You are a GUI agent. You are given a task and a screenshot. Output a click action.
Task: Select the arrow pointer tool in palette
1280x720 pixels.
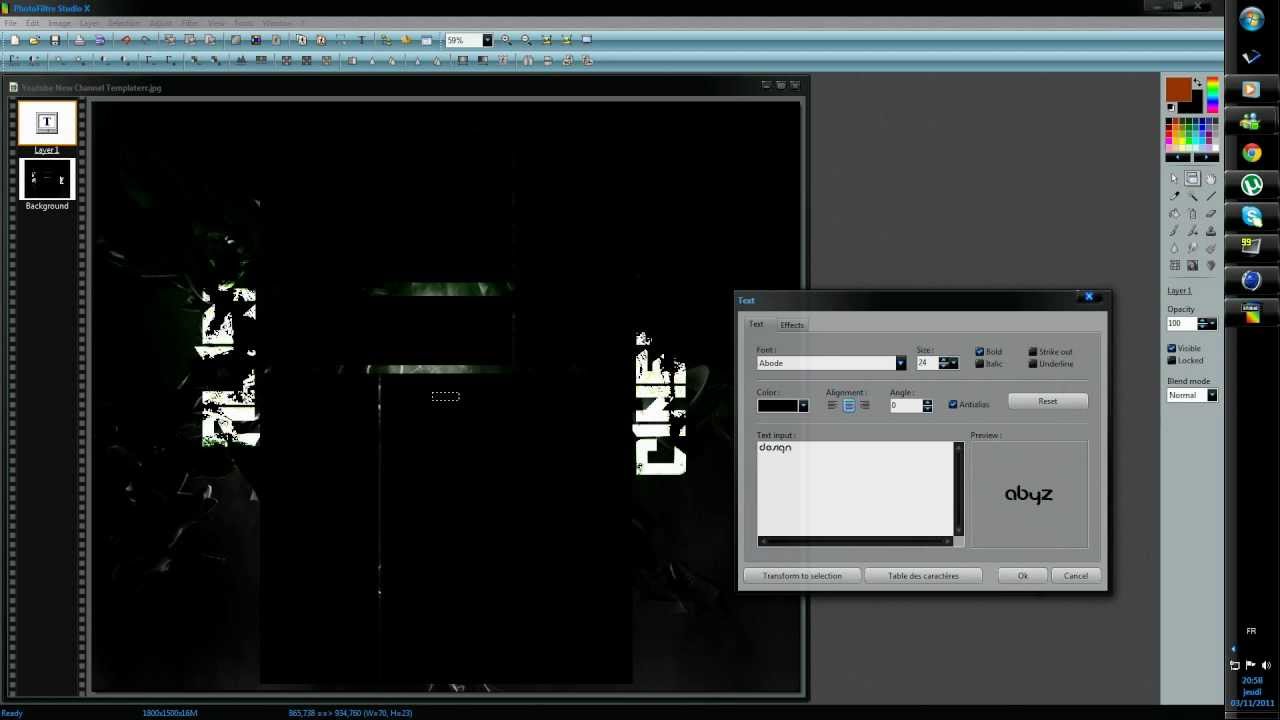click(1174, 179)
